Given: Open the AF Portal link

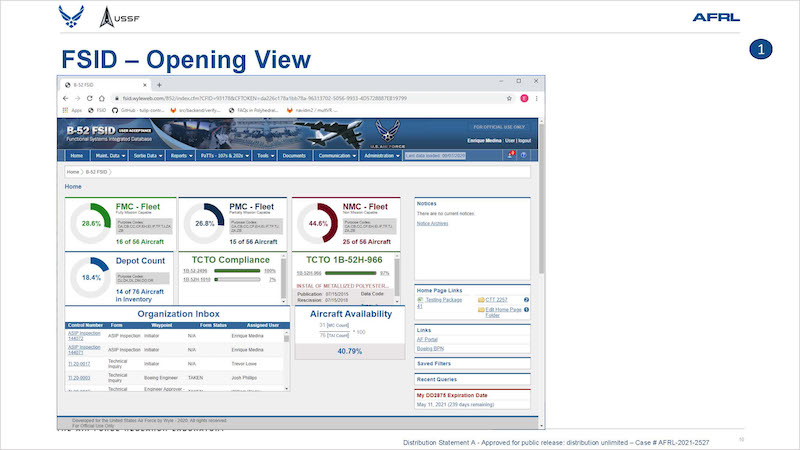Looking at the screenshot, I should coord(427,339).
